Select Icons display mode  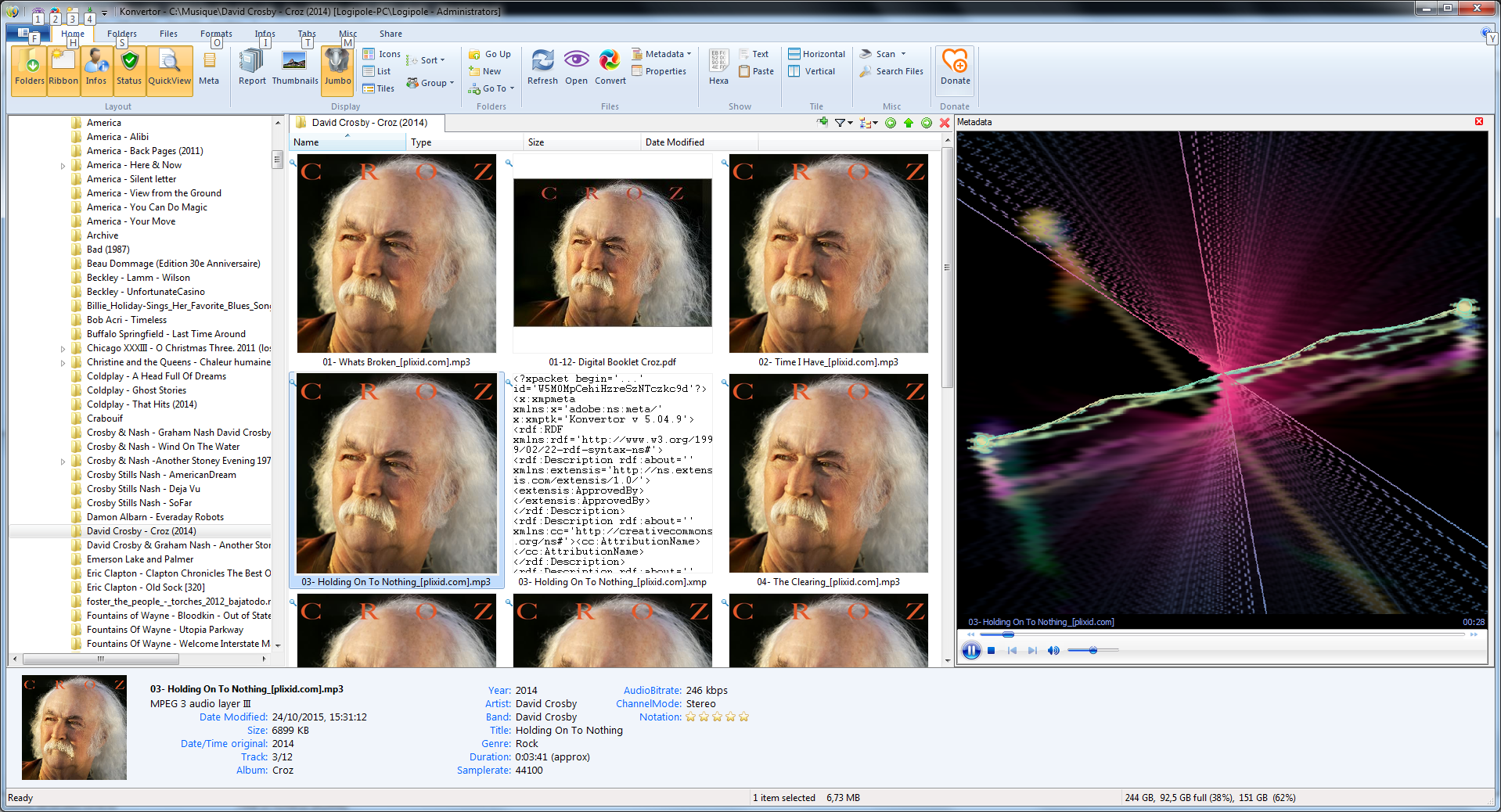(382, 54)
